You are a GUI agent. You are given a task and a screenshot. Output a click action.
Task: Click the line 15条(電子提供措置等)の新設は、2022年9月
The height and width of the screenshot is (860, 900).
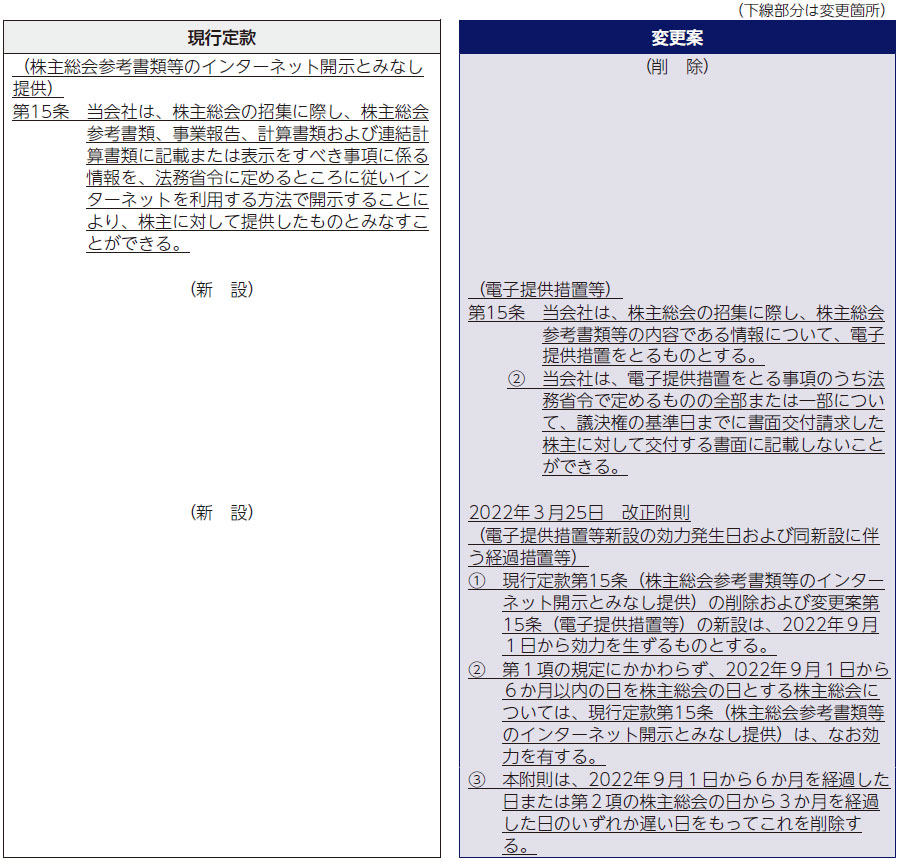(x=691, y=625)
